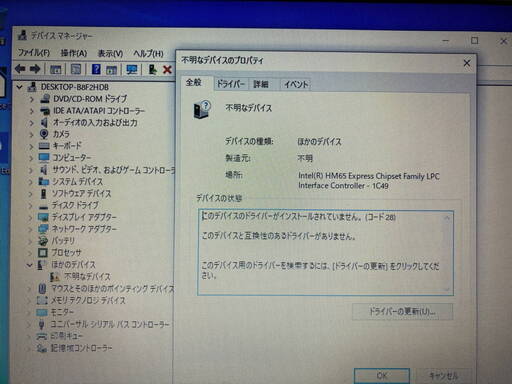The width and height of the screenshot is (512, 384).
Task: Select the マウス pointing device icon
Action: 42,289
